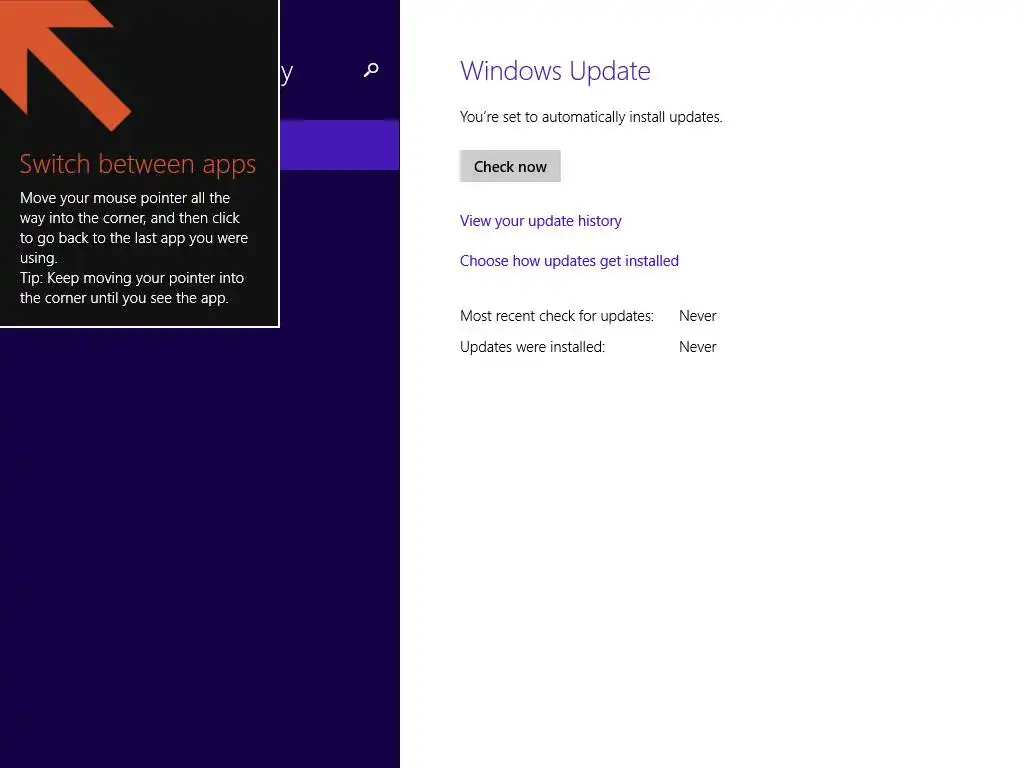1024x768 pixels.
Task: Click the Check now button
Action: coord(510,167)
